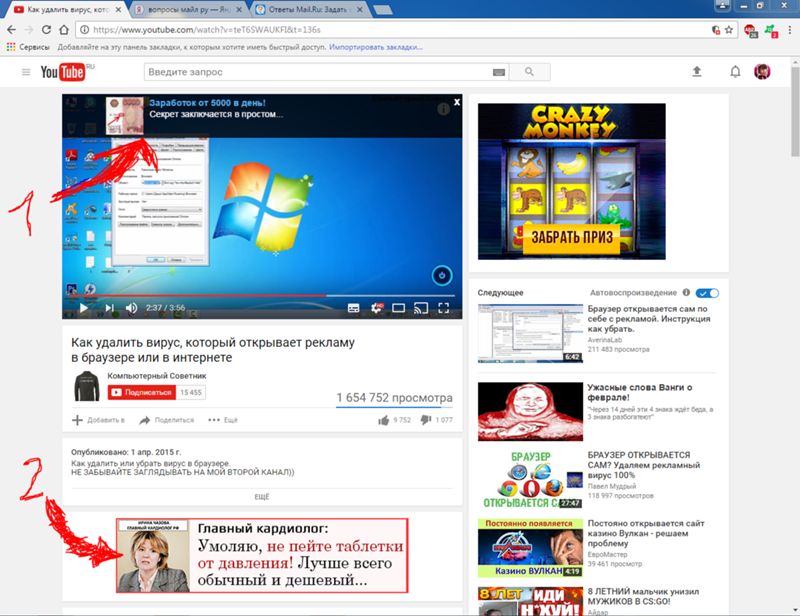Image resolution: width=800 pixels, height=616 pixels.
Task: Select the YouTube 'Как удалить вирус' tab
Action: point(68,9)
